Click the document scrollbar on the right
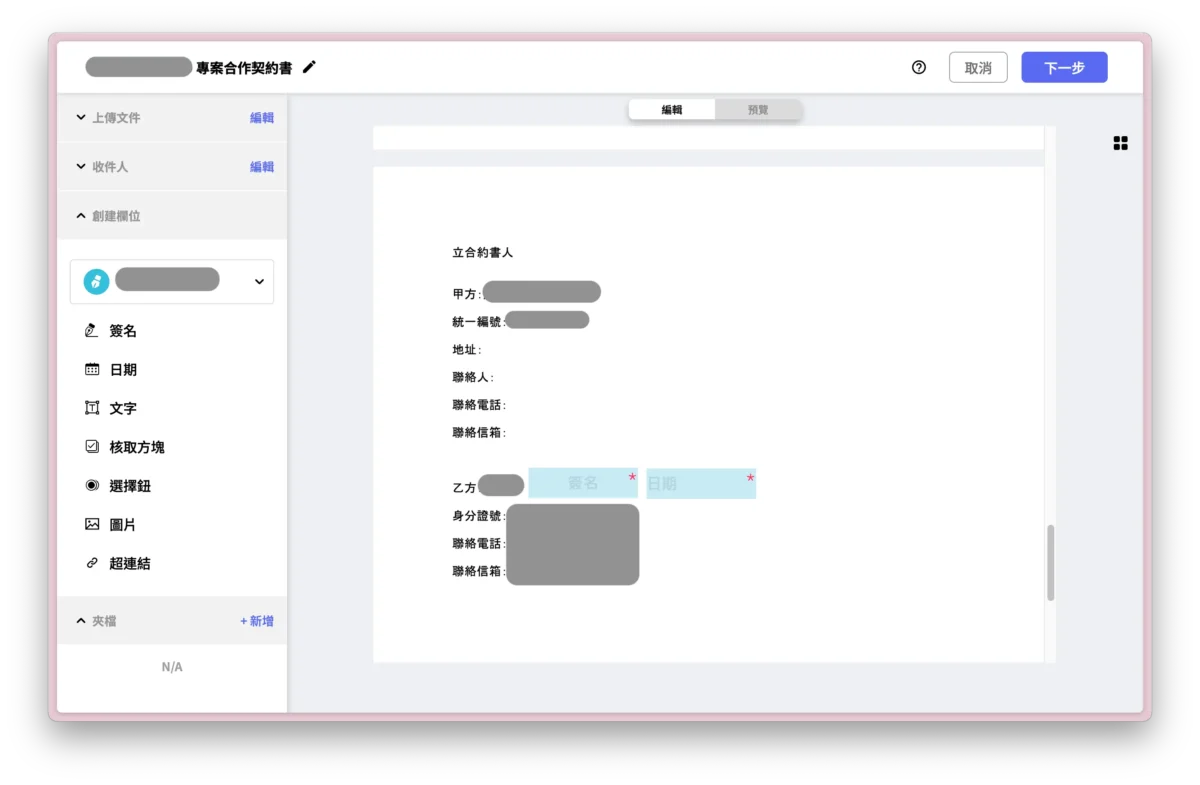This screenshot has width=1200, height=785. click(1050, 563)
